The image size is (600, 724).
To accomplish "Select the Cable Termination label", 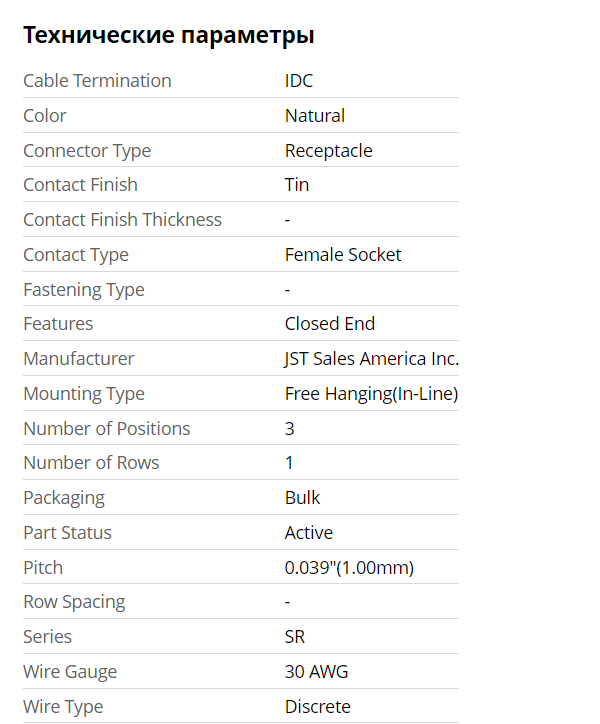I will [x=97, y=81].
